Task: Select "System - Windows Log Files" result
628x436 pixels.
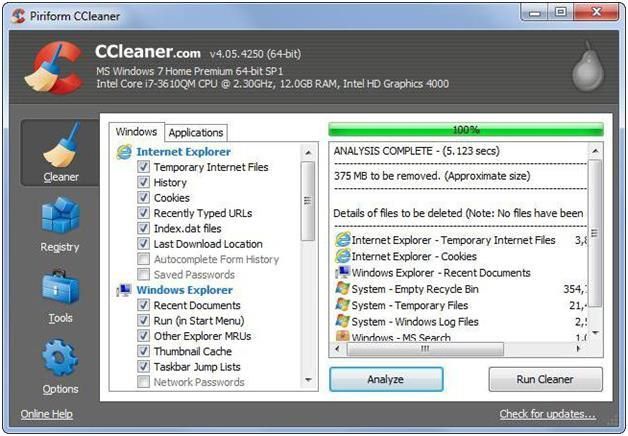Action: (x=461, y=321)
